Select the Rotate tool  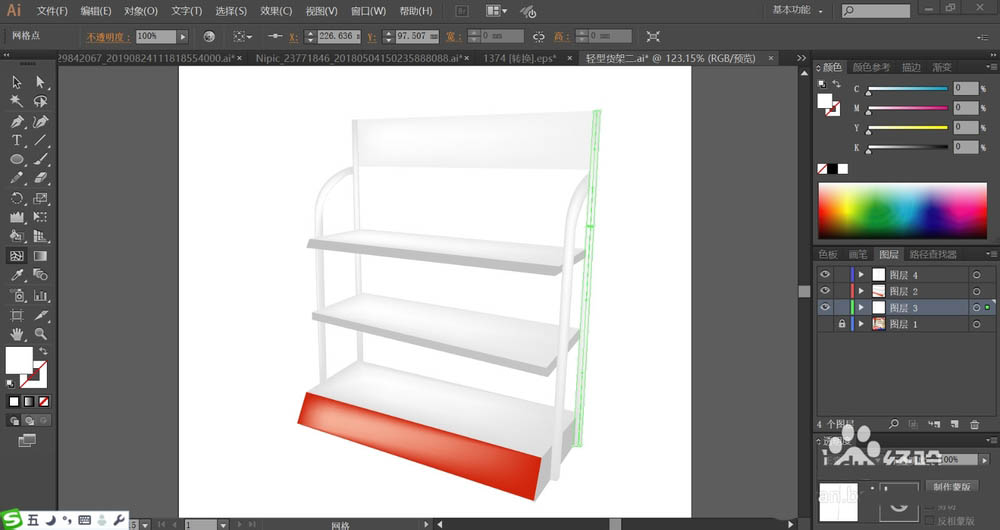17,198
